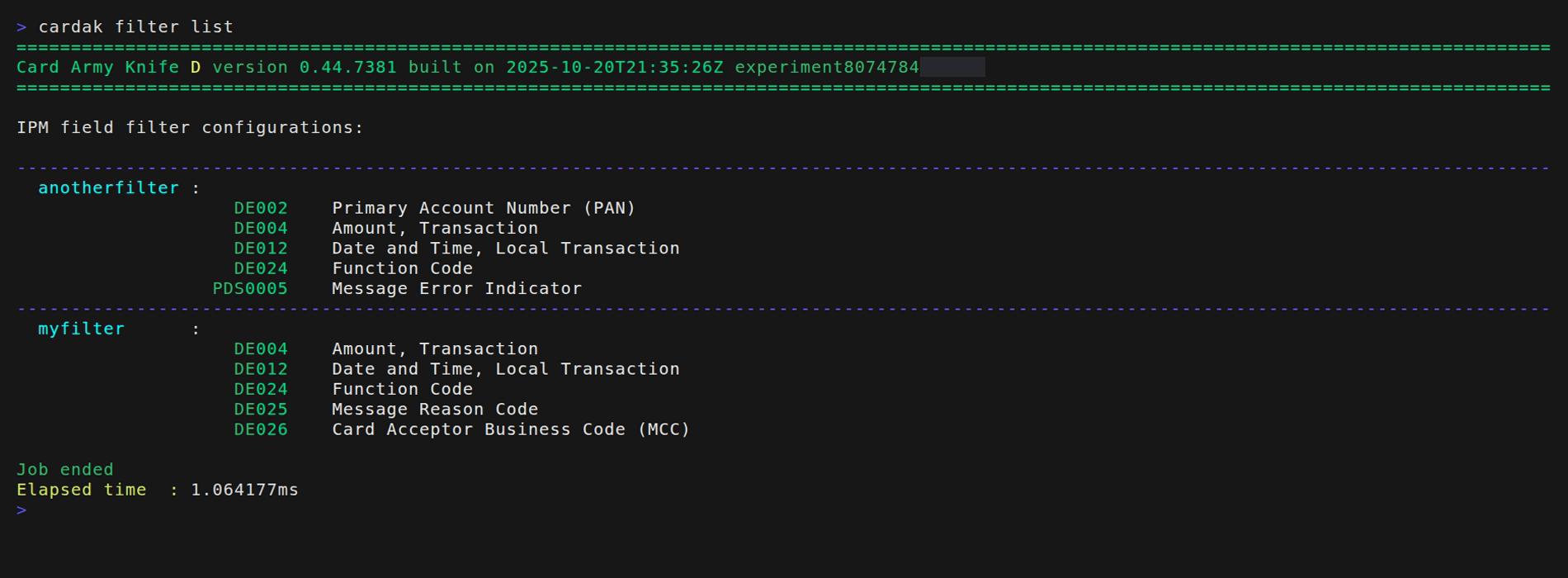Click DE025 field code

click(x=261, y=410)
